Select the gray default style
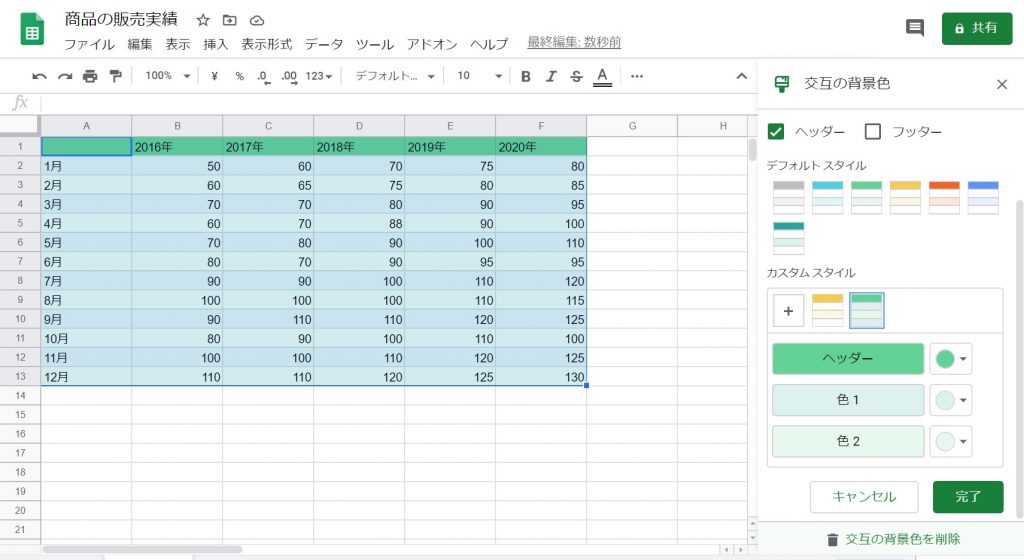Screen dimensions: 1024x560 (788, 198)
